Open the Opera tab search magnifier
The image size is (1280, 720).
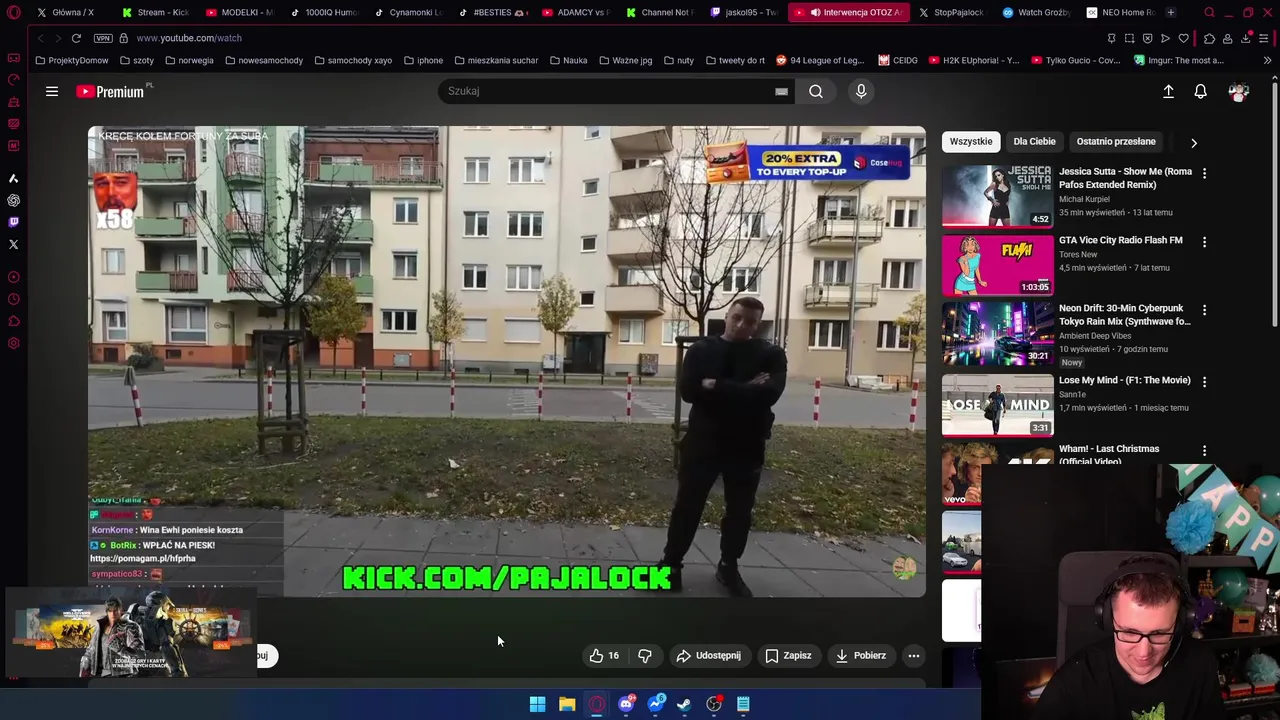tap(1209, 12)
